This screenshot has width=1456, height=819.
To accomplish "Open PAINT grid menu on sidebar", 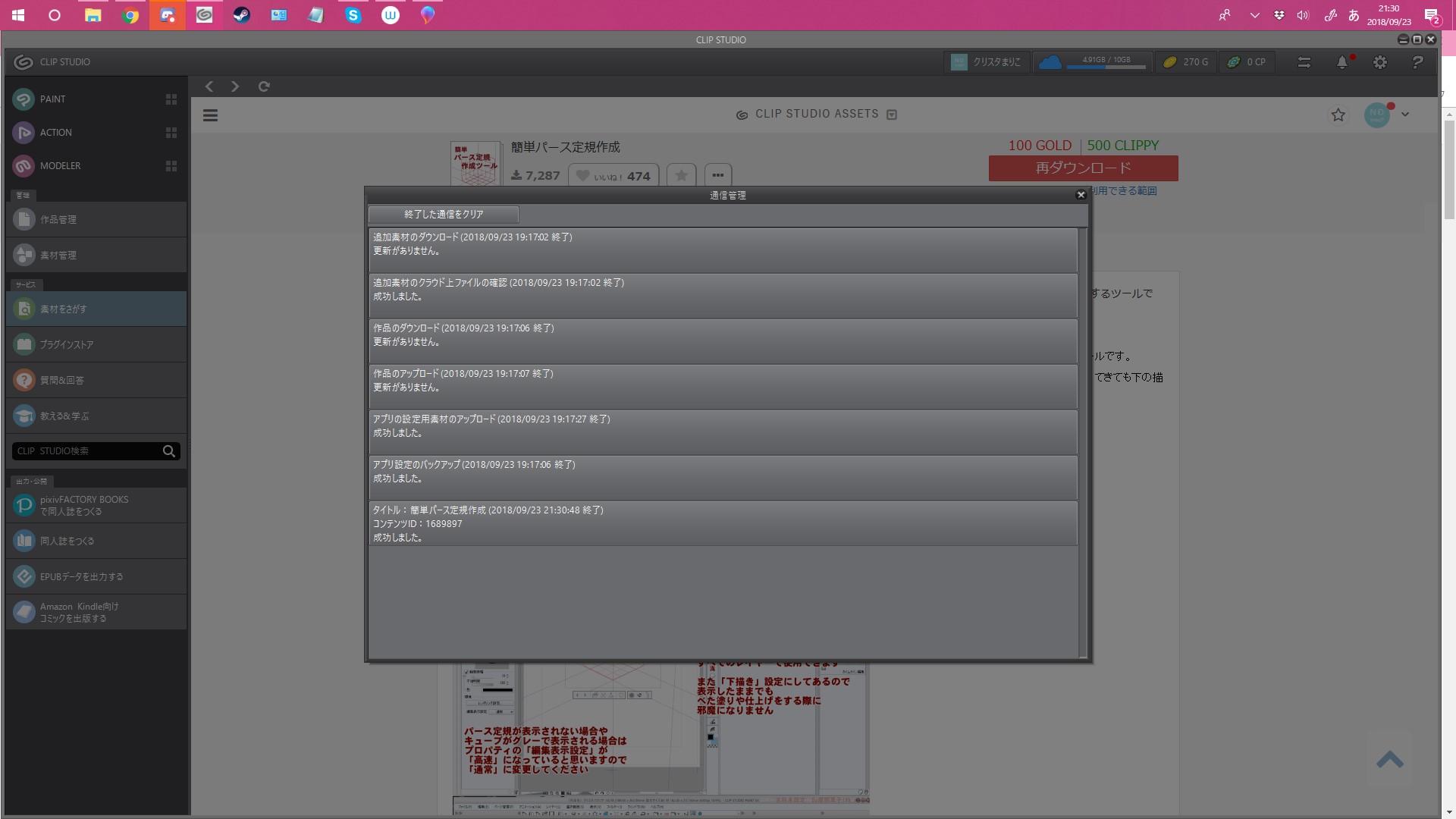I will [171, 99].
